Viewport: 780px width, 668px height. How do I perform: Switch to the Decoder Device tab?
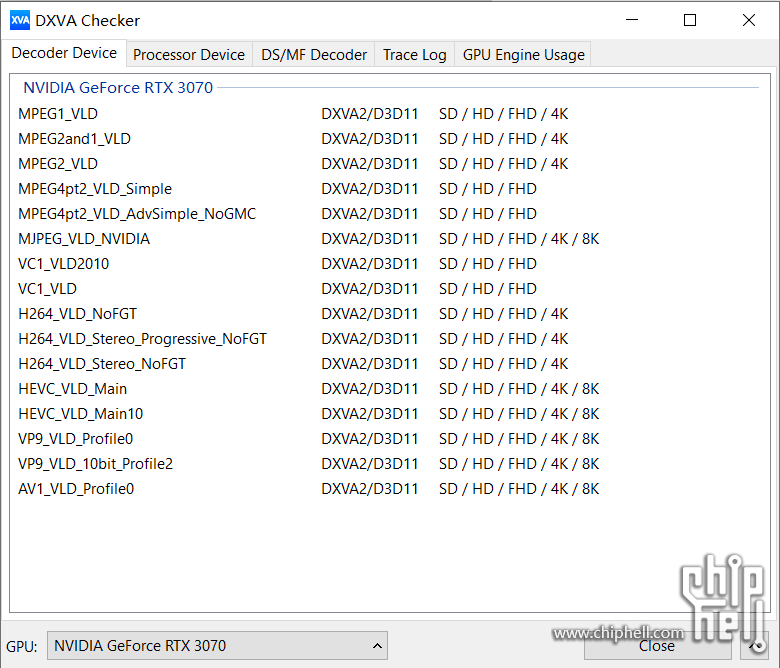coord(64,53)
